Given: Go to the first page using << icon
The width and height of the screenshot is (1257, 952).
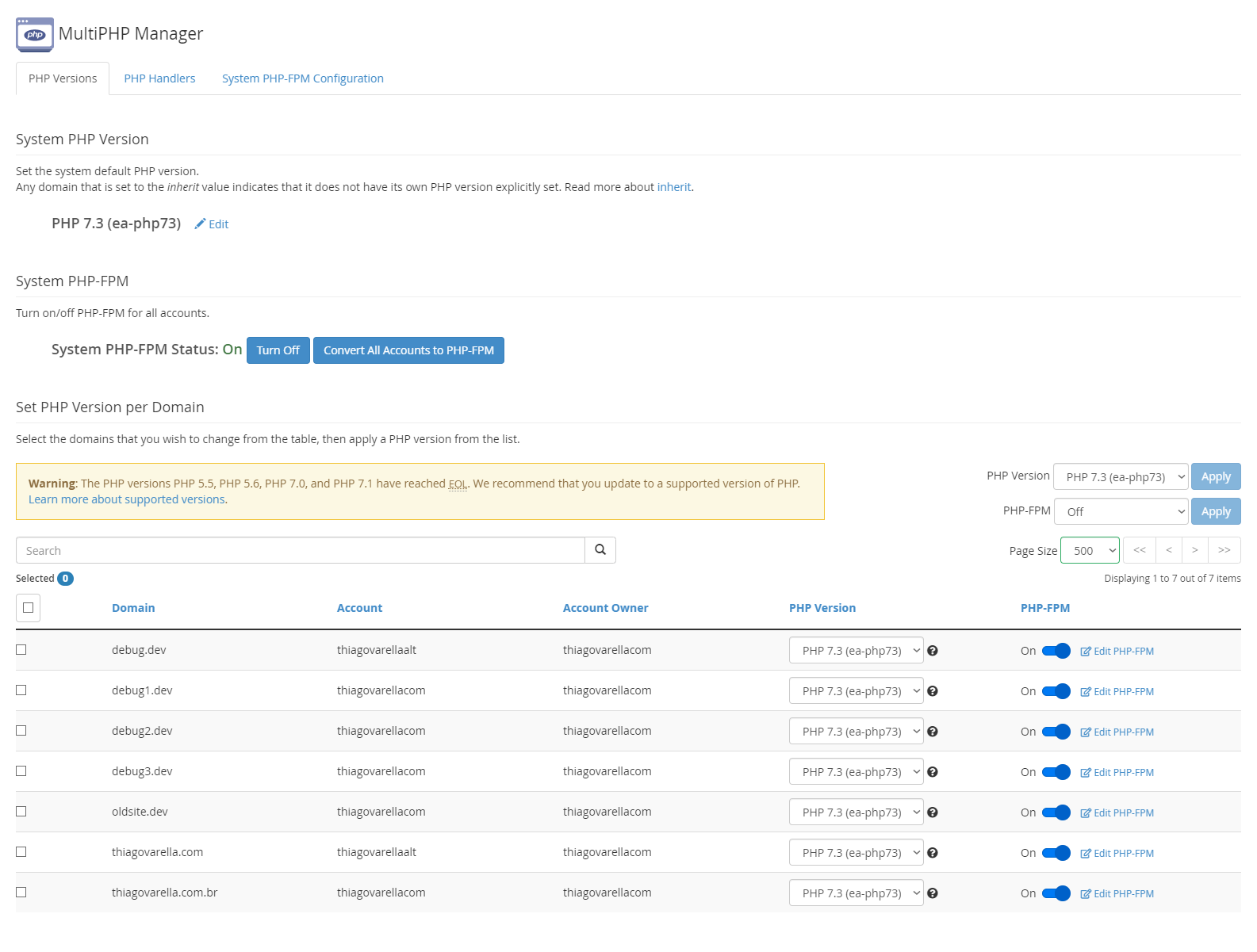Looking at the screenshot, I should point(1140,550).
